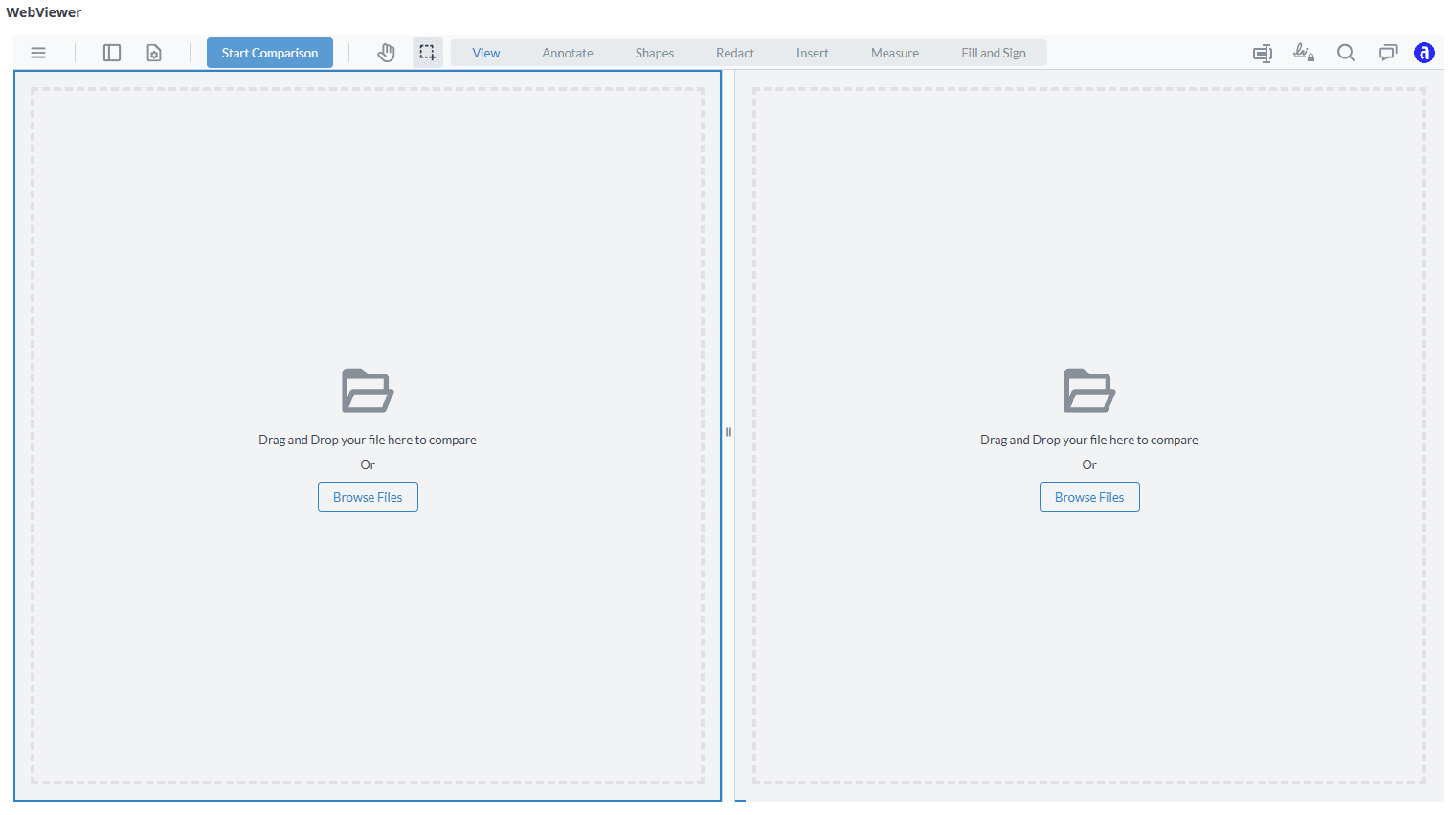Viewport: 1456px width, 815px height.
Task: Go to the Redact tab
Action: pos(735,53)
